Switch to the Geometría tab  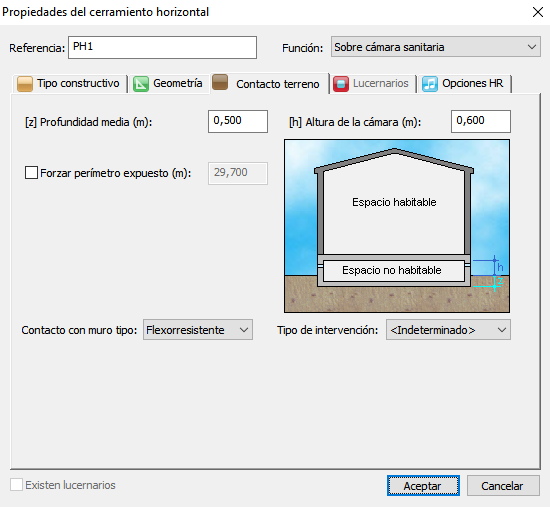pyautogui.click(x=168, y=84)
